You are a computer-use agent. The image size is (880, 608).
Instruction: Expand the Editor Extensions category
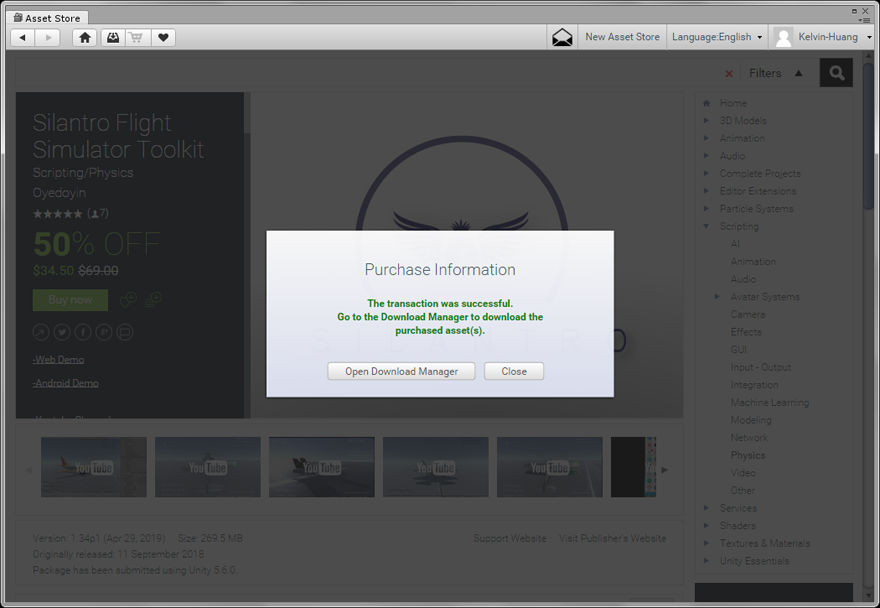707,191
